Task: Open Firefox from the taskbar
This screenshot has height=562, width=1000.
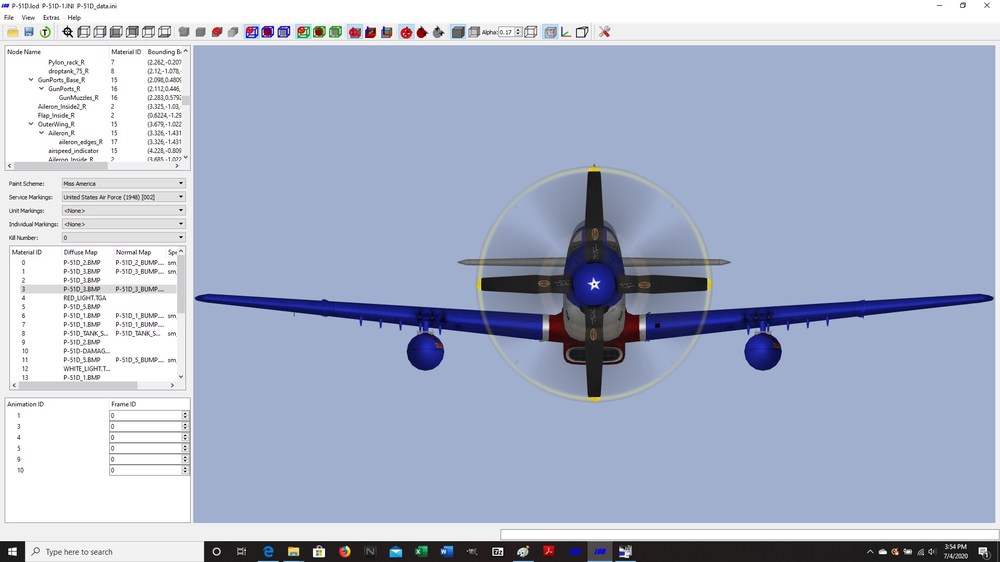Action: click(344, 552)
